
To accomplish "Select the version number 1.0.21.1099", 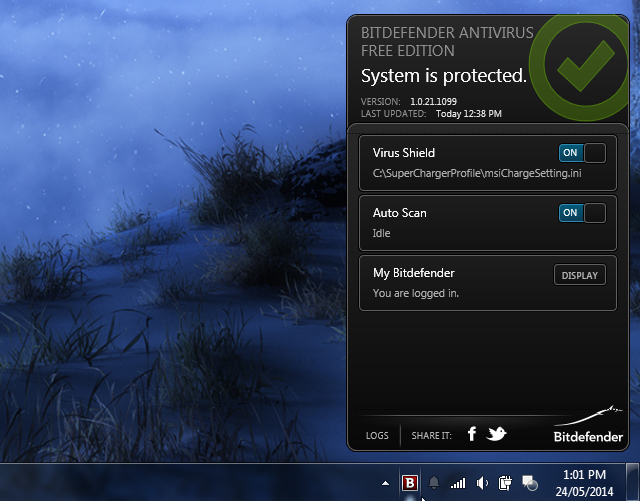I will click(x=433, y=102).
